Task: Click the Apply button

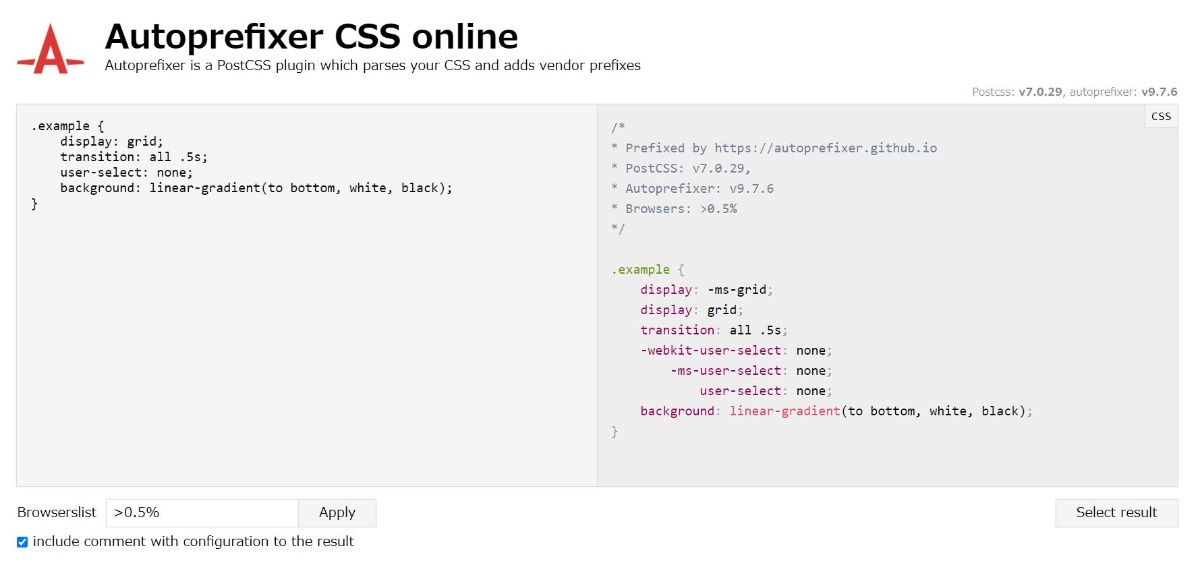Action: (x=337, y=512)
